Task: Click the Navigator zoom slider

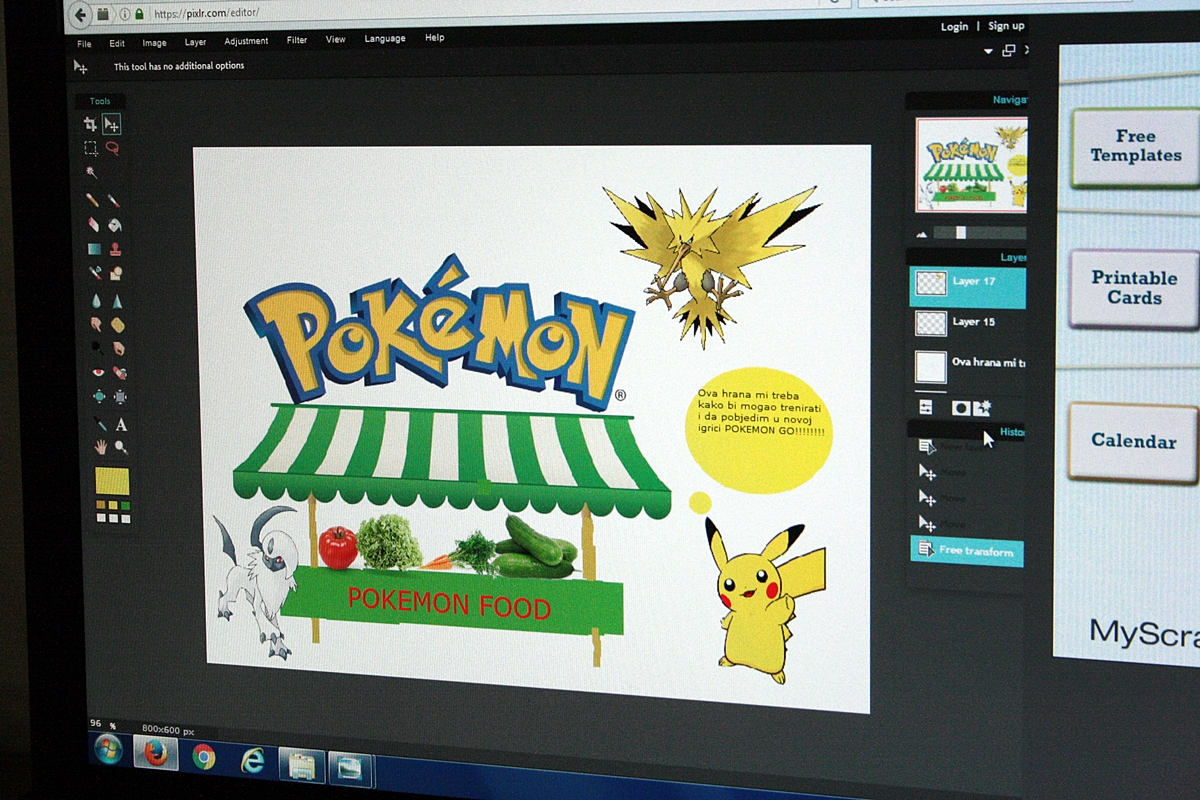Action: pyautogui.click(x=961, y=233)
